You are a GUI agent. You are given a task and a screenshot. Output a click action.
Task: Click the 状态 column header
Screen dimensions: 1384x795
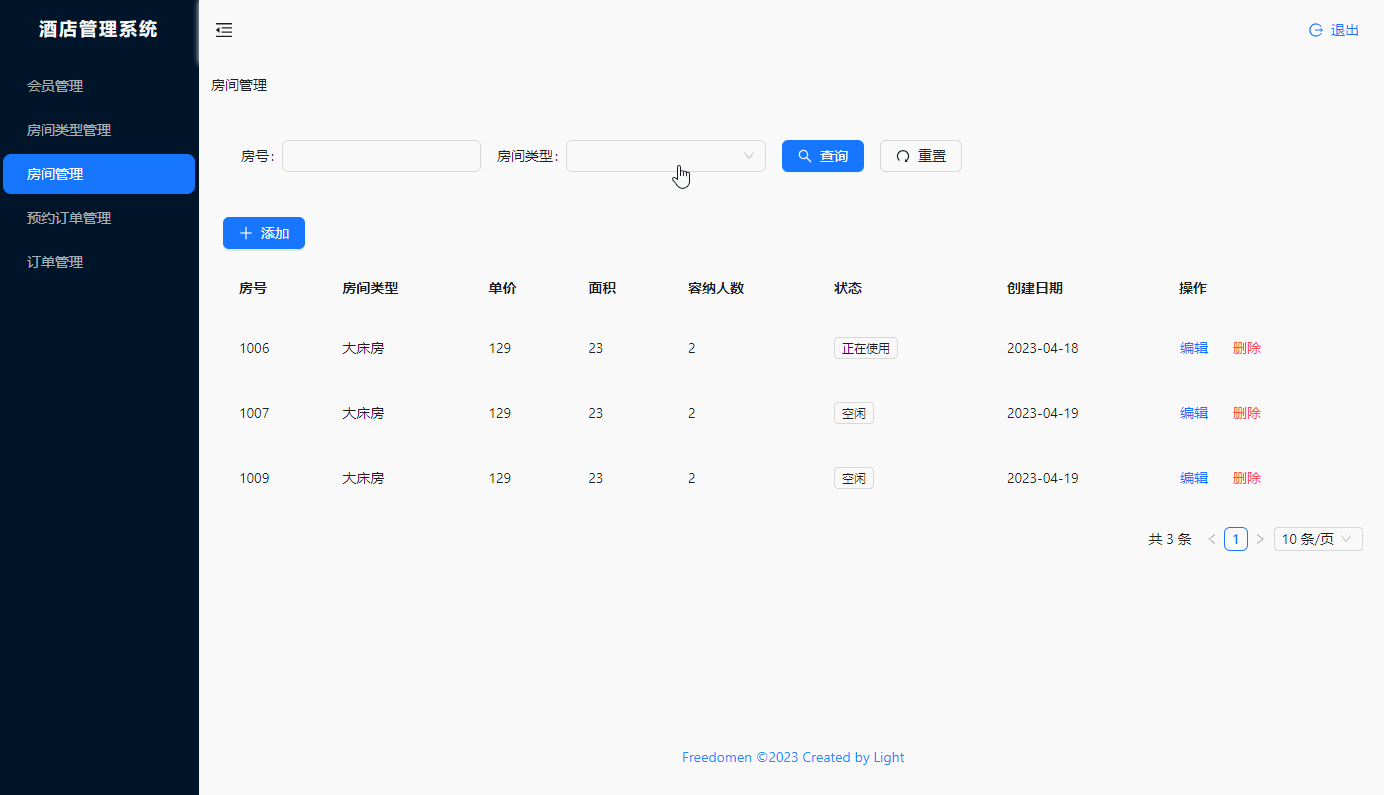click(848, 288)
